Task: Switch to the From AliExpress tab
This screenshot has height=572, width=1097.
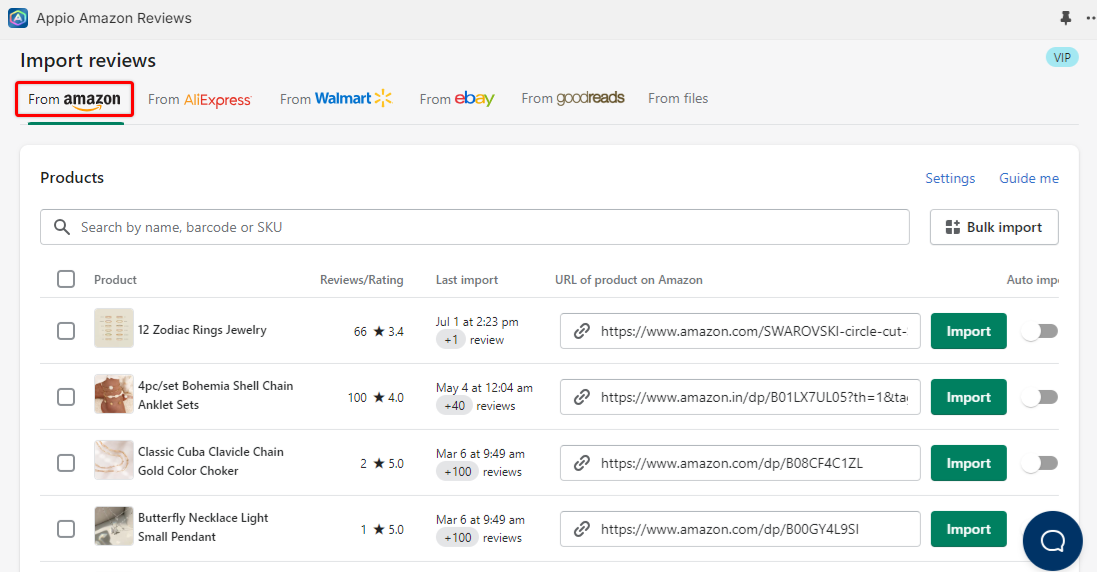Action: (199, 99)
